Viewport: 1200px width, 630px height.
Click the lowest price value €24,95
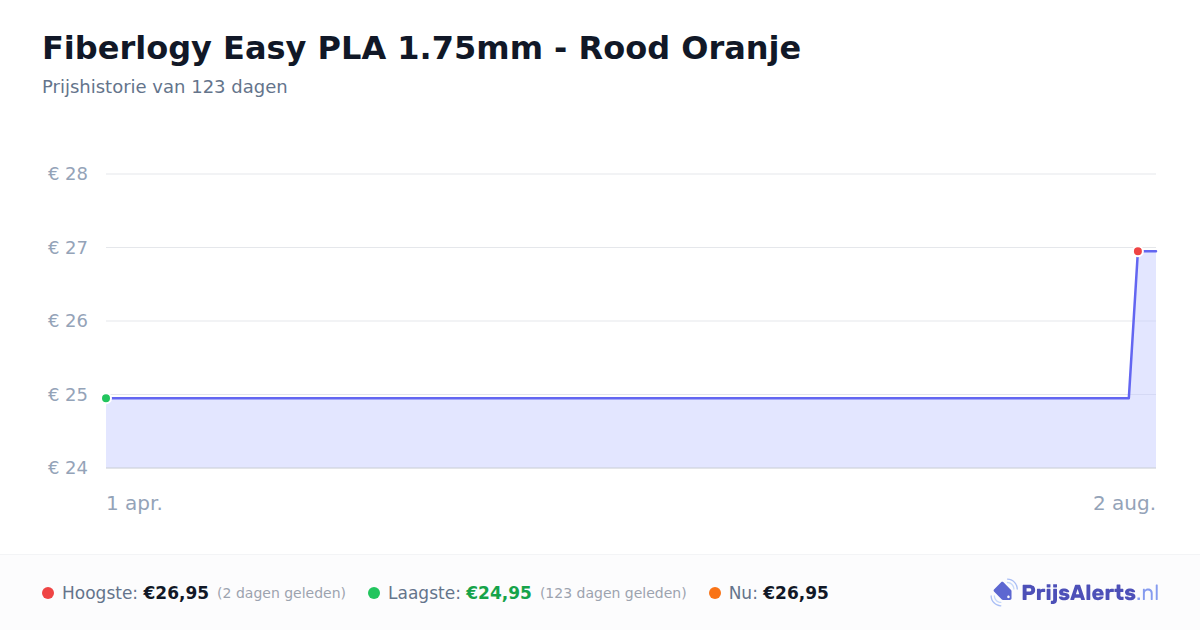pyautogui.click(x=499, y=593)
